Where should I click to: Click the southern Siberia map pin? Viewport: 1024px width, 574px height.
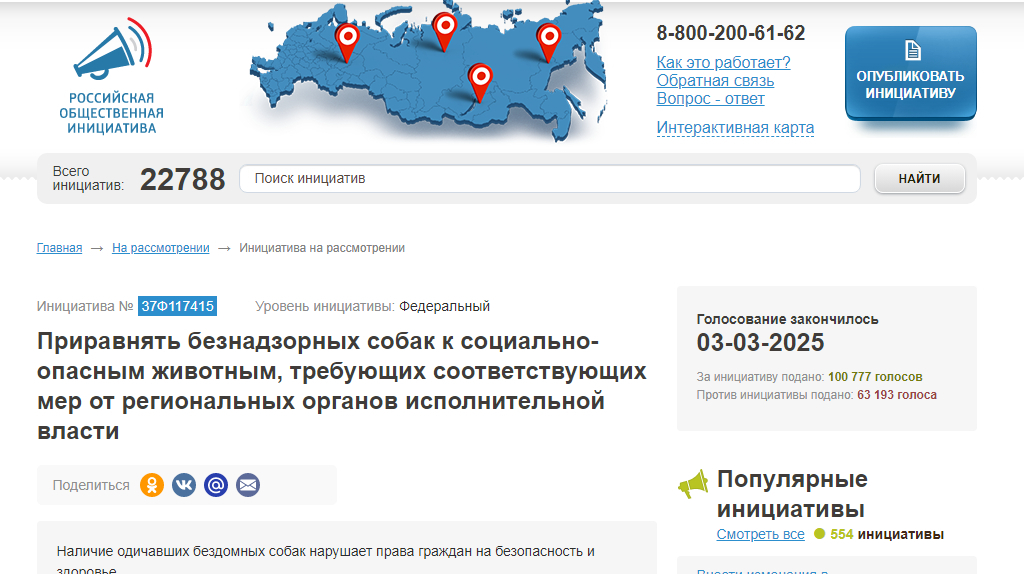pos(481,82)
